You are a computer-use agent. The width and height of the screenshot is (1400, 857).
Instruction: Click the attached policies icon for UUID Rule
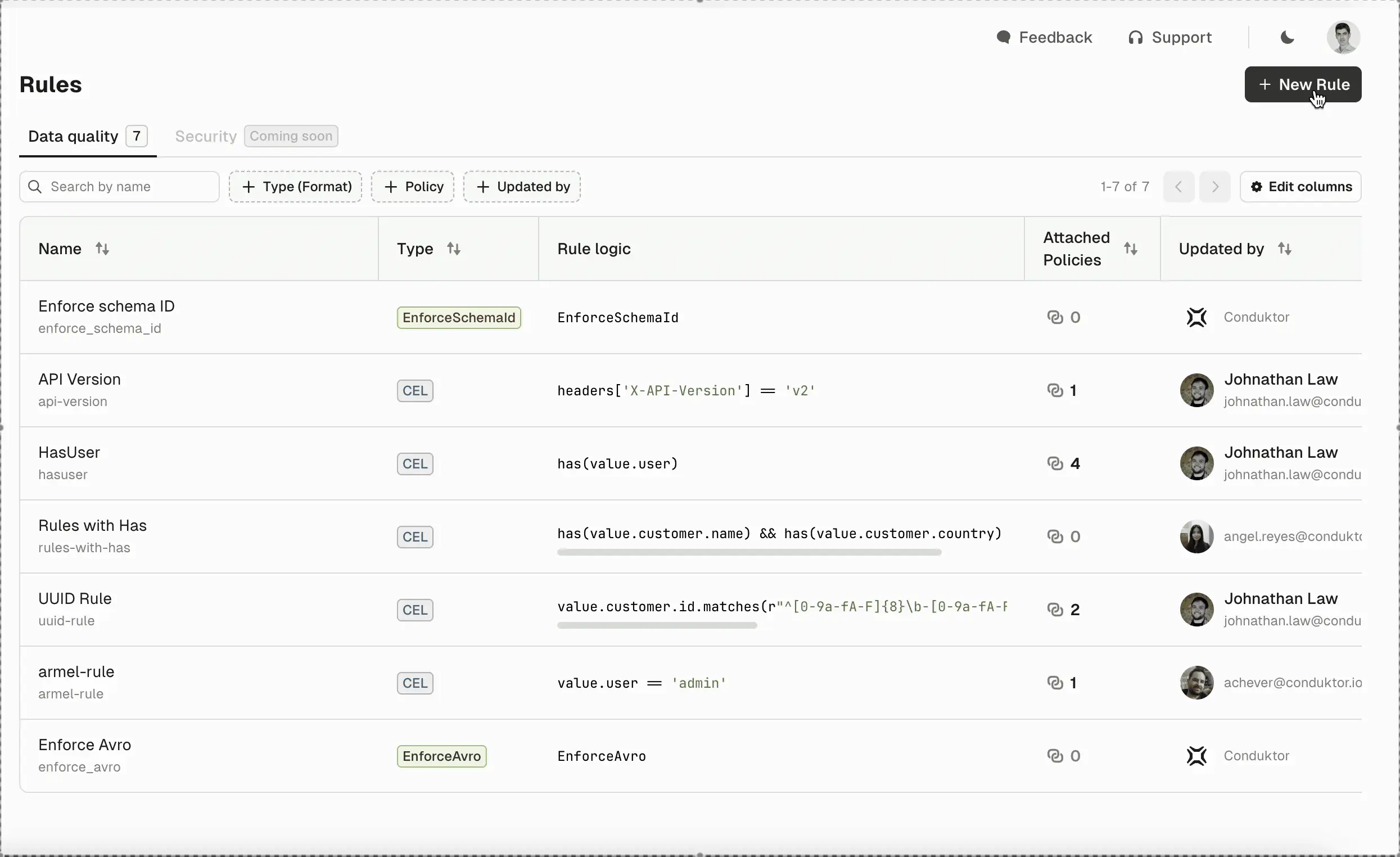1055,610
